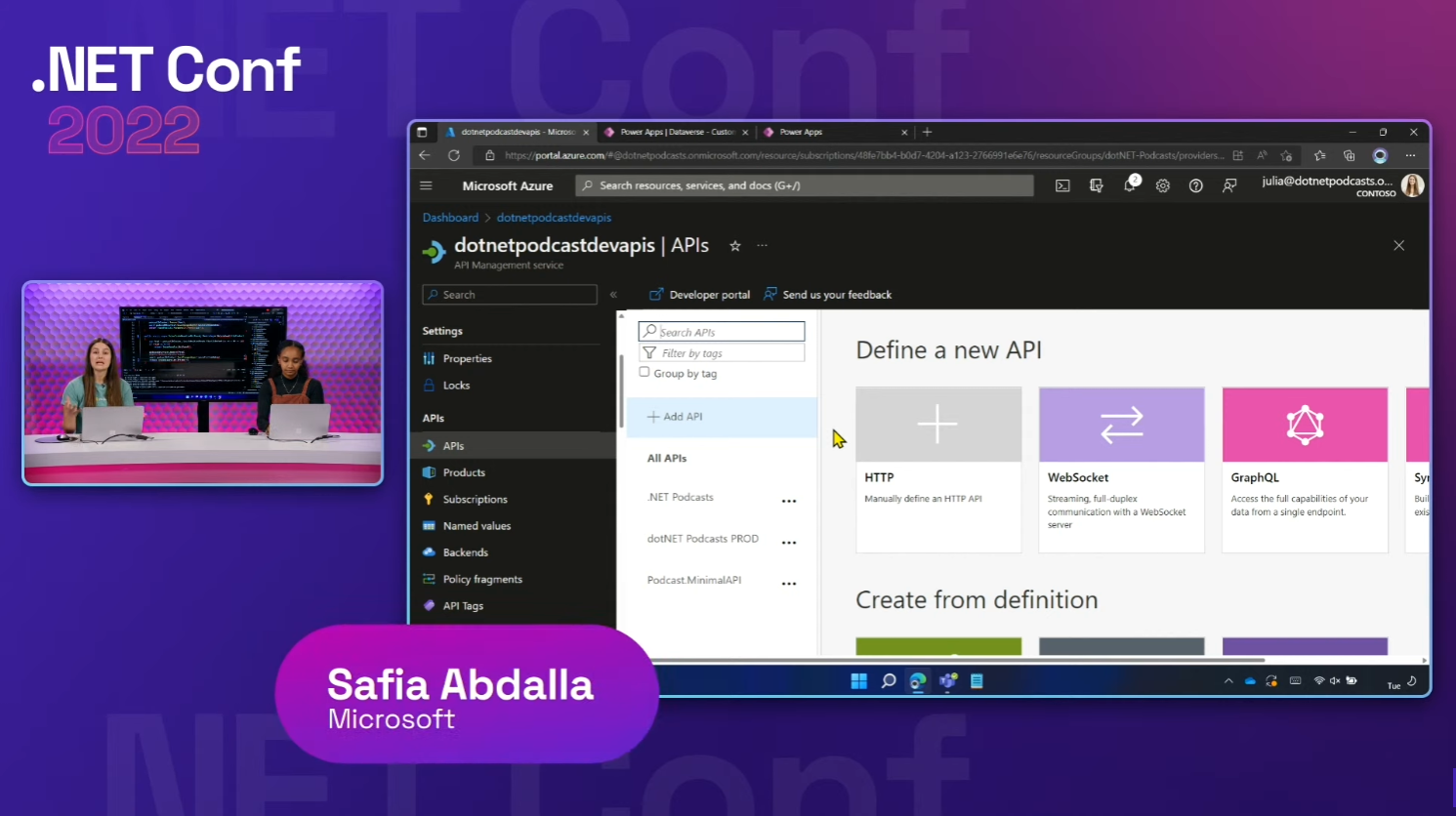Click the browser address bar URL
1456x816 pixels.
coord(864,155)
